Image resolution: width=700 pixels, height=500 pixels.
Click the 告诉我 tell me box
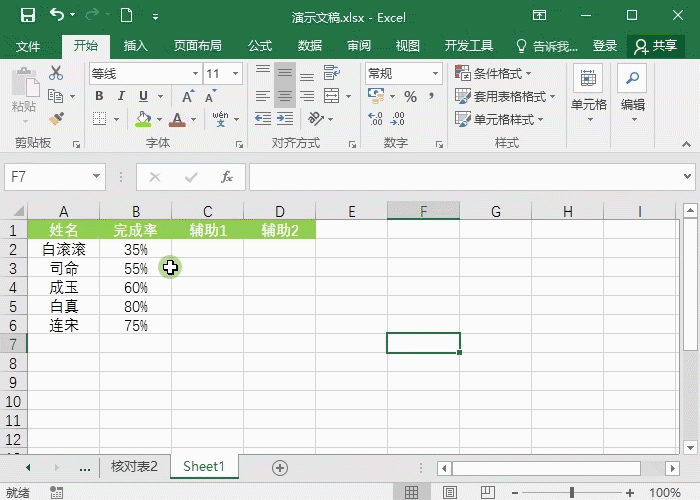546,46
